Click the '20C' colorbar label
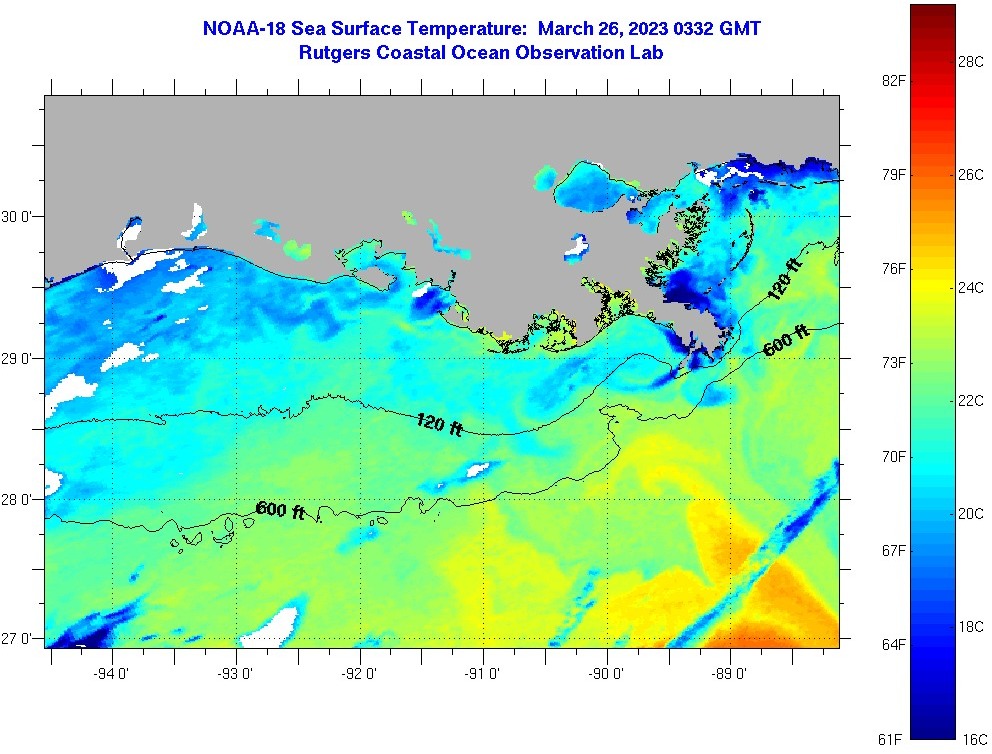 [x=970, y=514]
